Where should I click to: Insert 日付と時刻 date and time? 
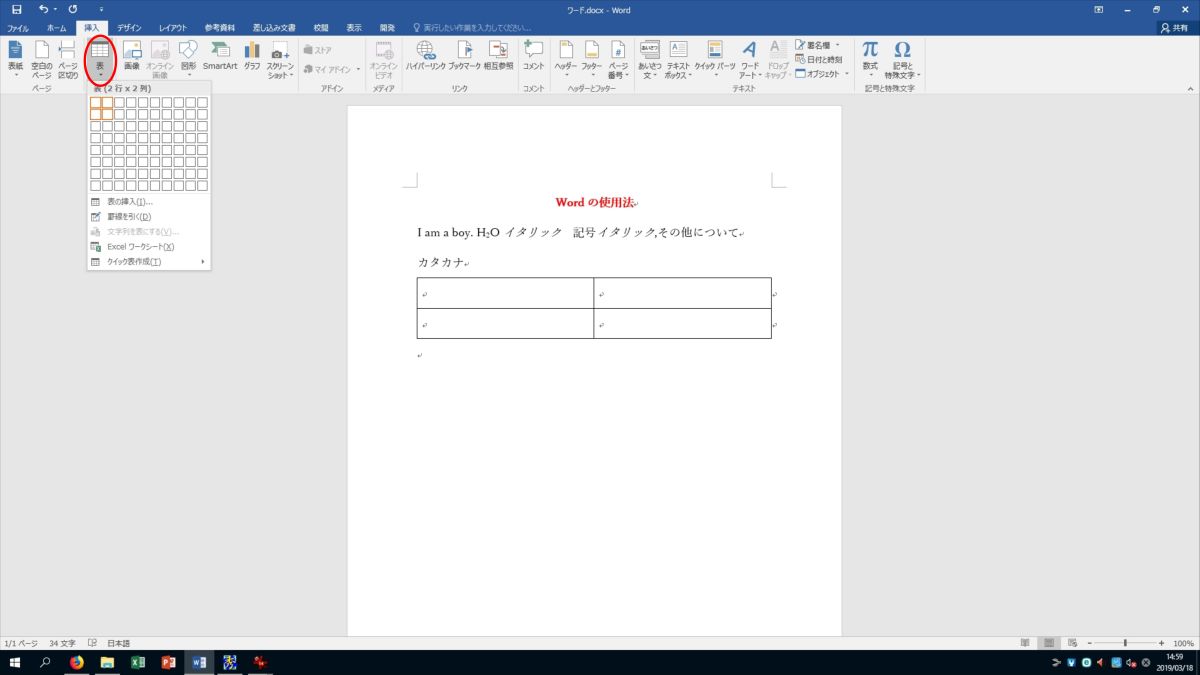[x=818, y=59]
